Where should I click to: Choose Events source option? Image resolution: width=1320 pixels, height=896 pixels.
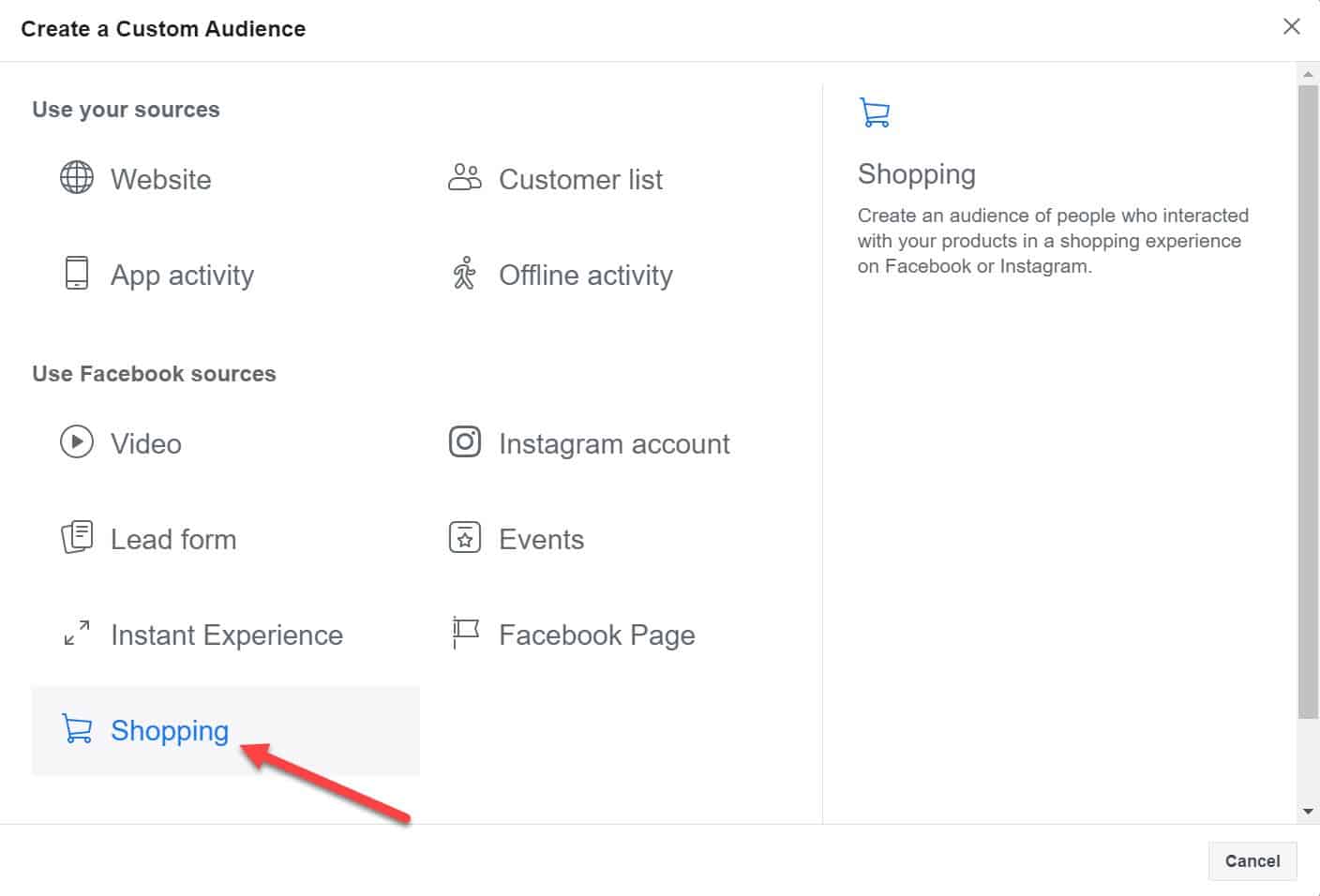pos(614,538)
